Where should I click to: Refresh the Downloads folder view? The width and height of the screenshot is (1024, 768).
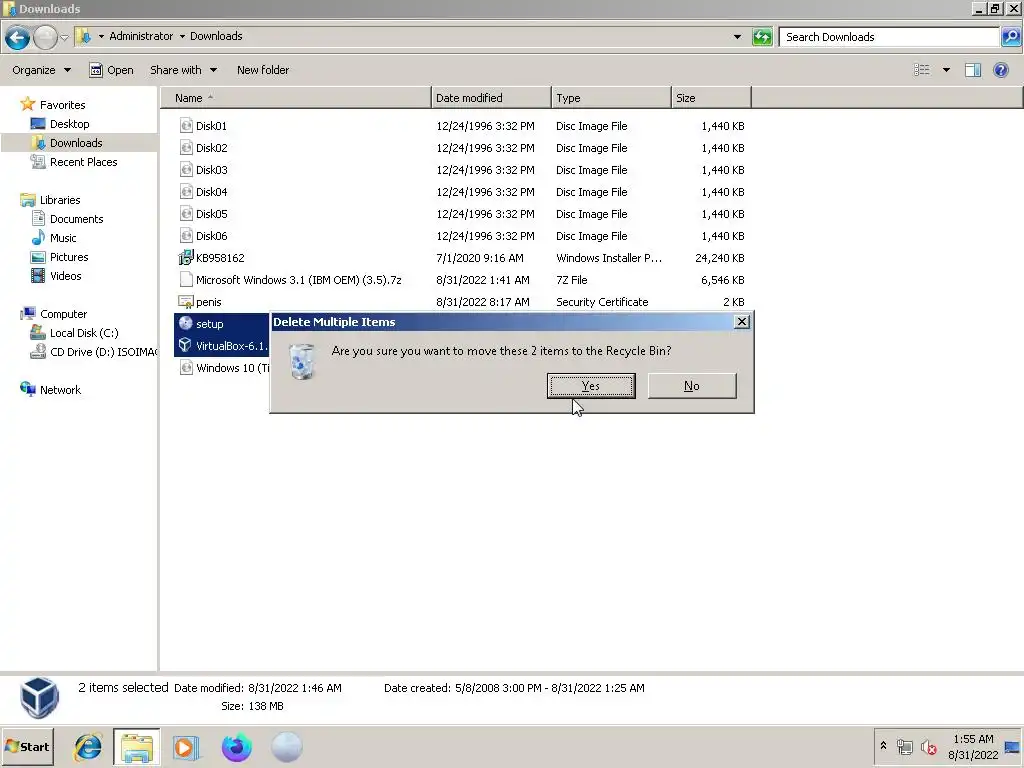(761, 37)
